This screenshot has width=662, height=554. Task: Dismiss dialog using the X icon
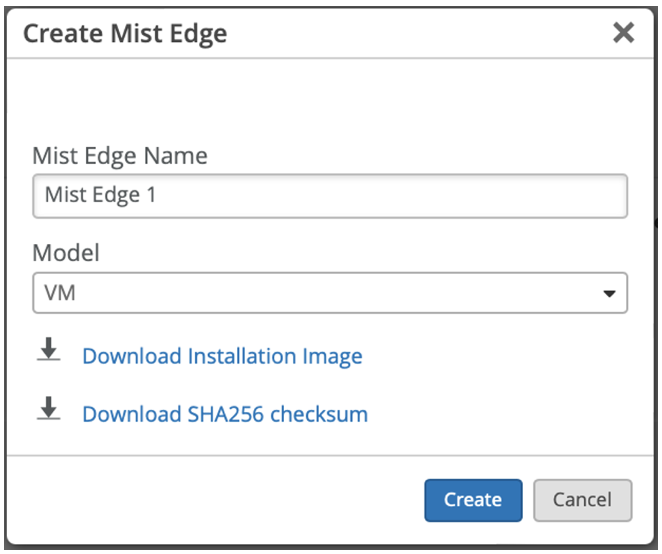click(x=623, y=33)
